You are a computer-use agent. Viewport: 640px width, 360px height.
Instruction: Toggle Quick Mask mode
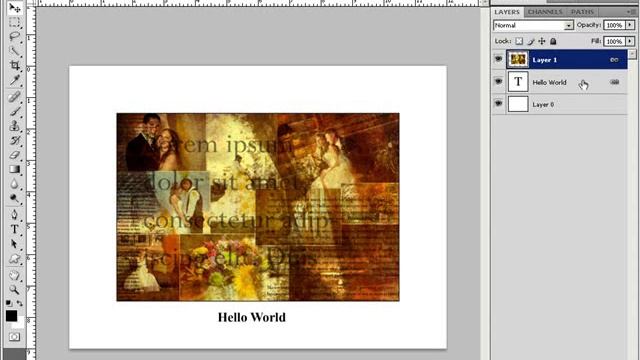(x=14, y=337)
